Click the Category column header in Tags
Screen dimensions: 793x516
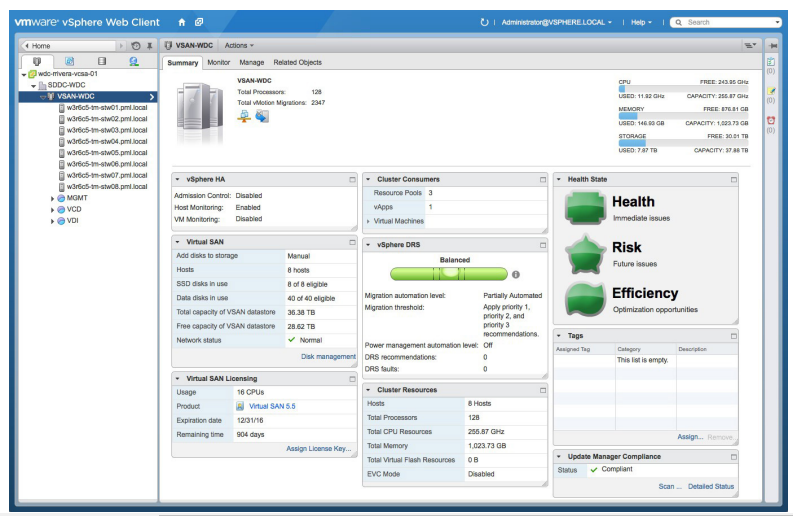[x=645, y=349]
